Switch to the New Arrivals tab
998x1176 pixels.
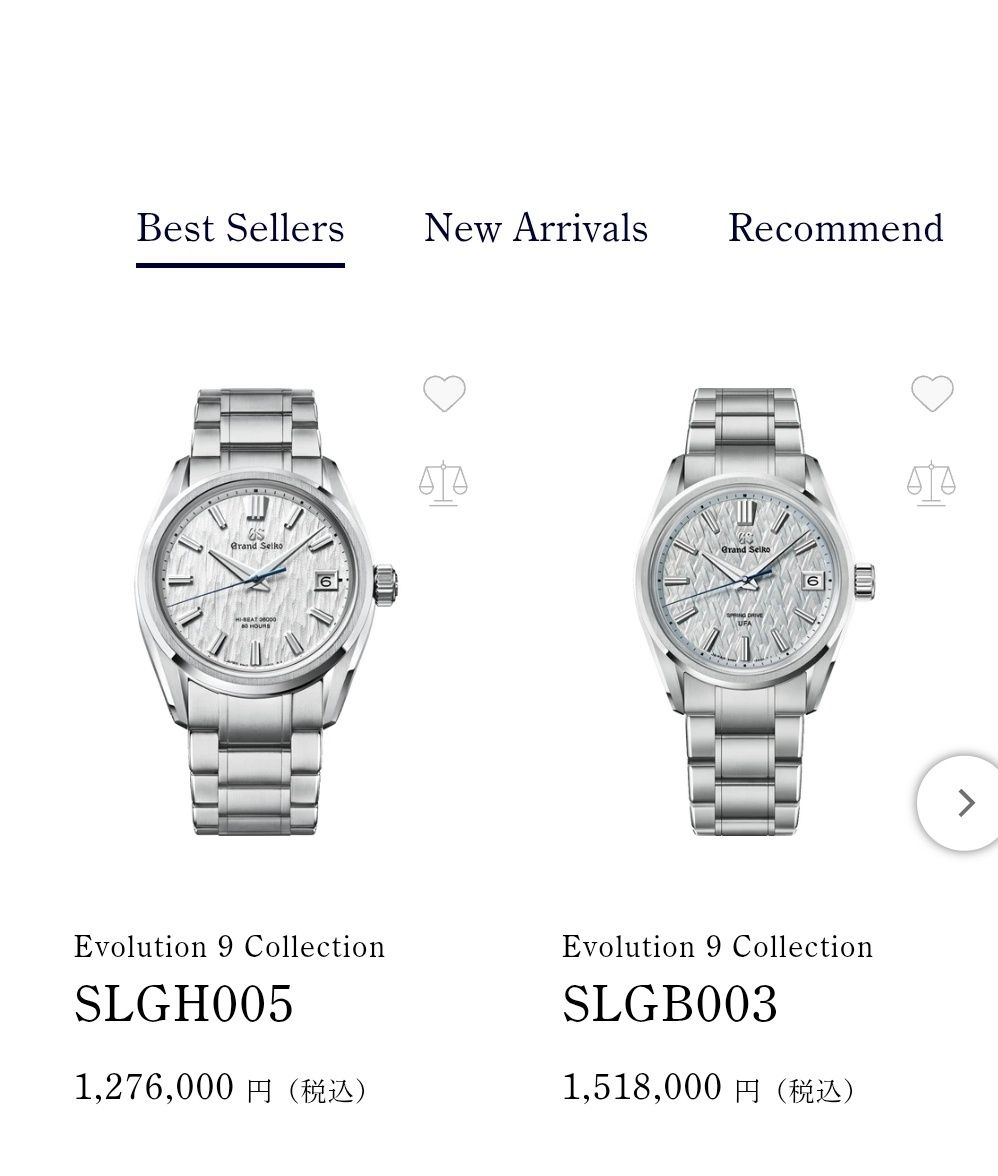pos(536,228)
